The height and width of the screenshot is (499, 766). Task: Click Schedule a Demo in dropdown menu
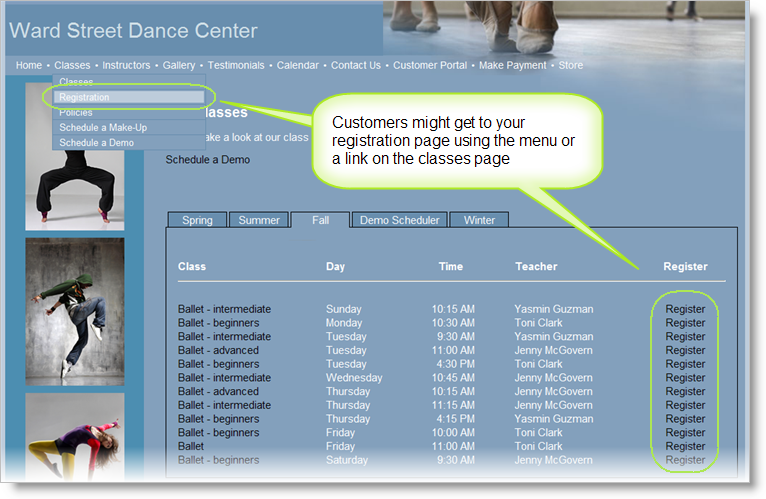click(96, 142)
